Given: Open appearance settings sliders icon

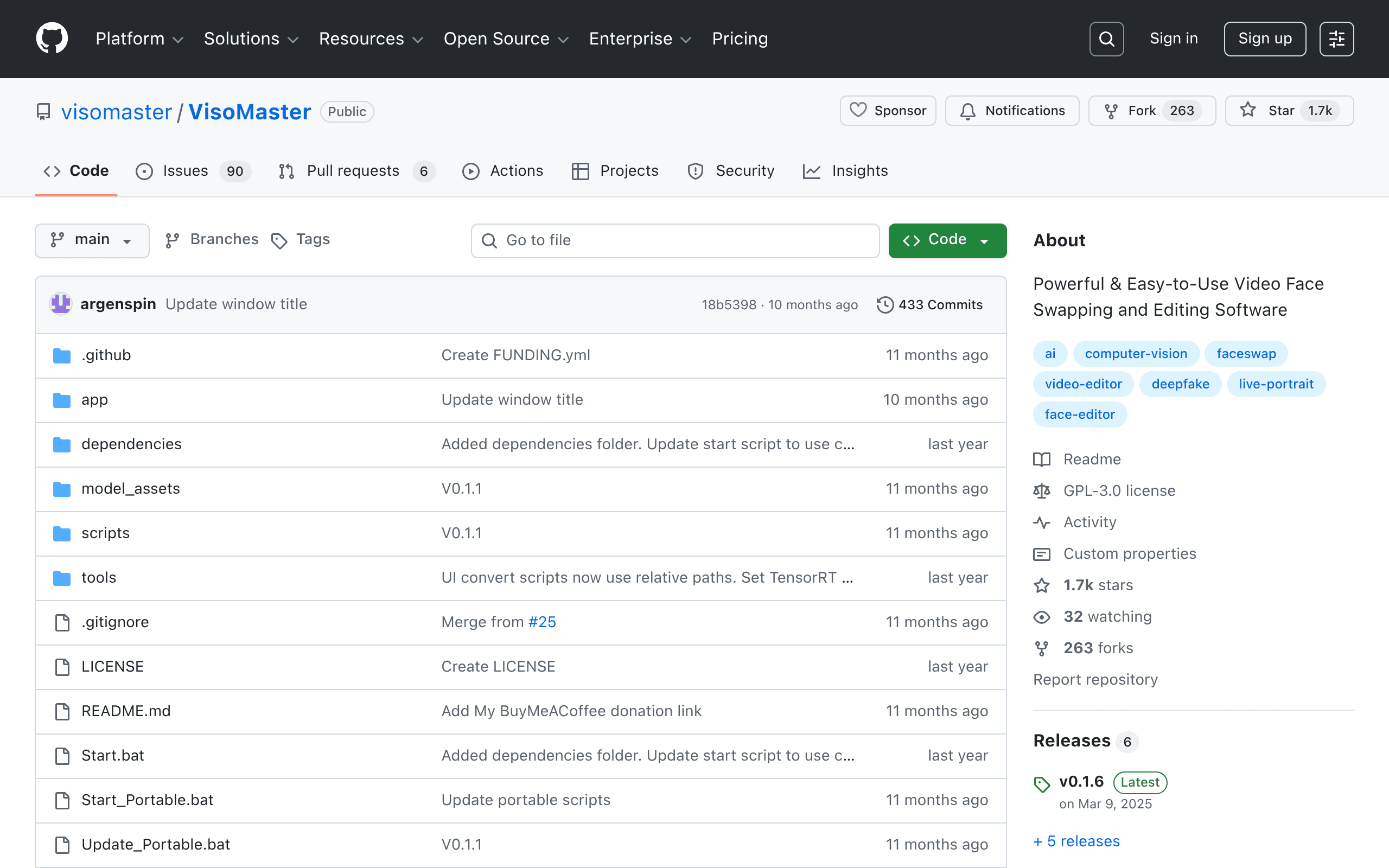Looking at the screenshot, I should tap(1336, 39).
